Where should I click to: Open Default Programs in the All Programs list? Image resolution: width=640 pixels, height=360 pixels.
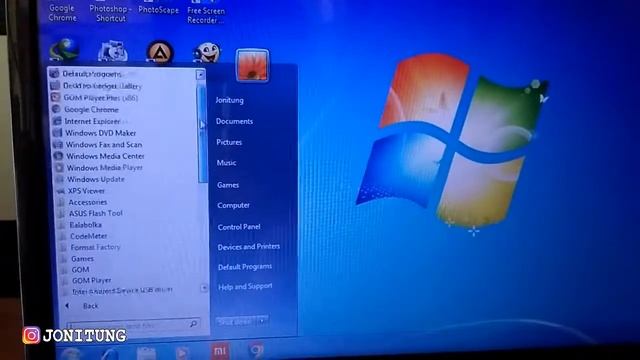(92, 74)
